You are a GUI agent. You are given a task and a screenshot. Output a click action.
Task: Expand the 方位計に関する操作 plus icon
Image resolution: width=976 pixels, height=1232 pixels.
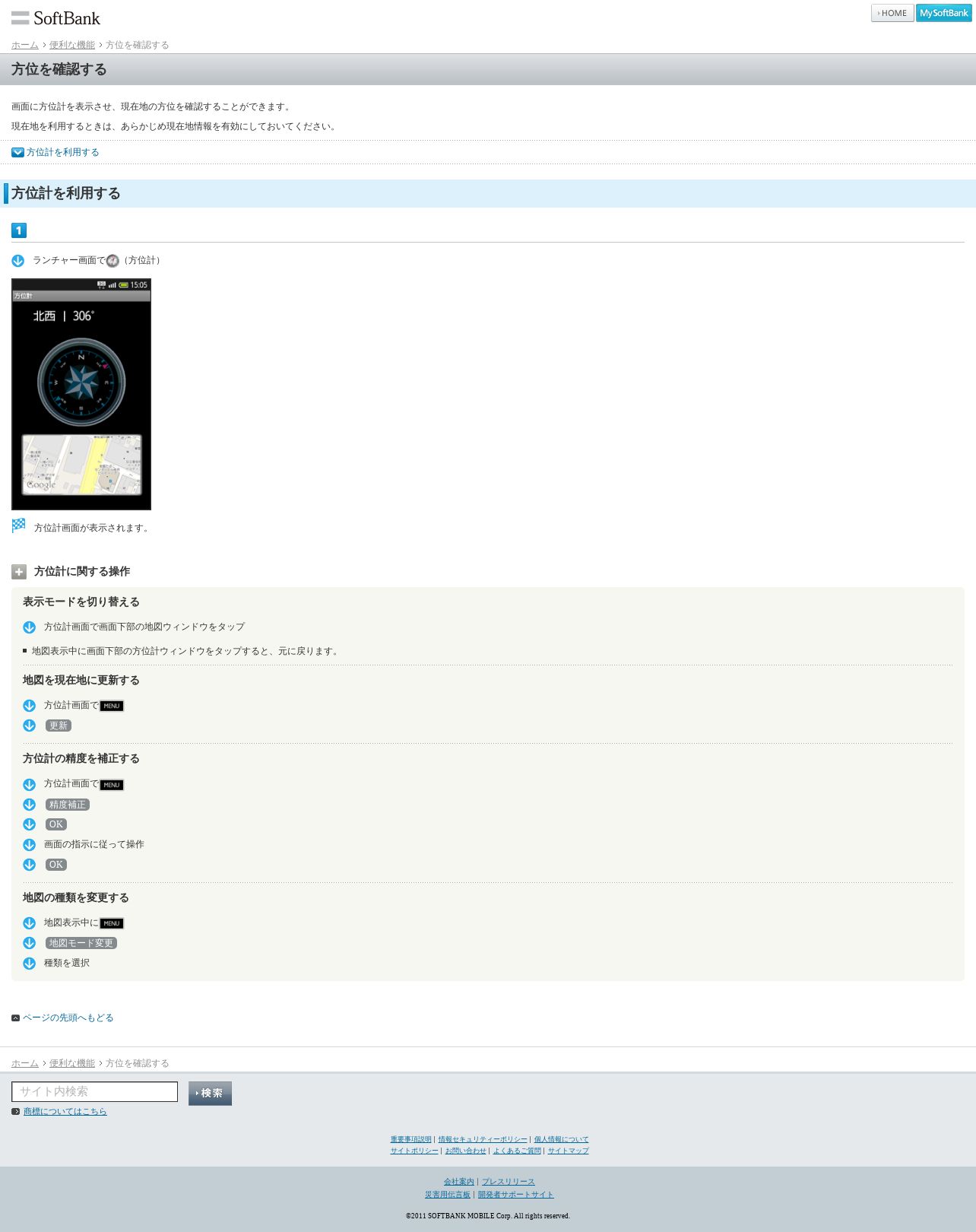click(x=19, y=572)
